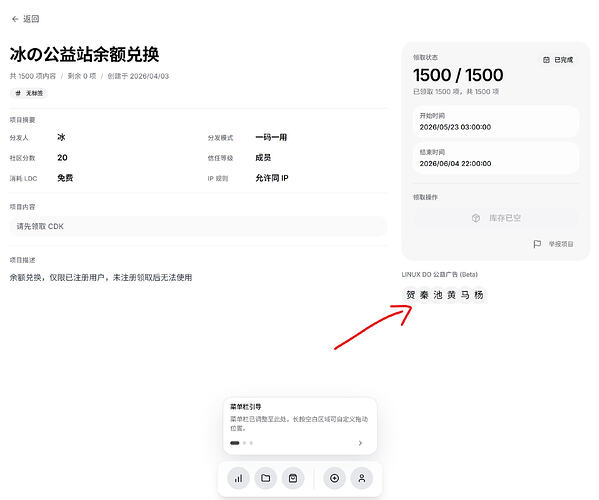Click the 创建于 2026/04/03 creation date text
This screenshot has width=599, height=500.
click(138, 76)
